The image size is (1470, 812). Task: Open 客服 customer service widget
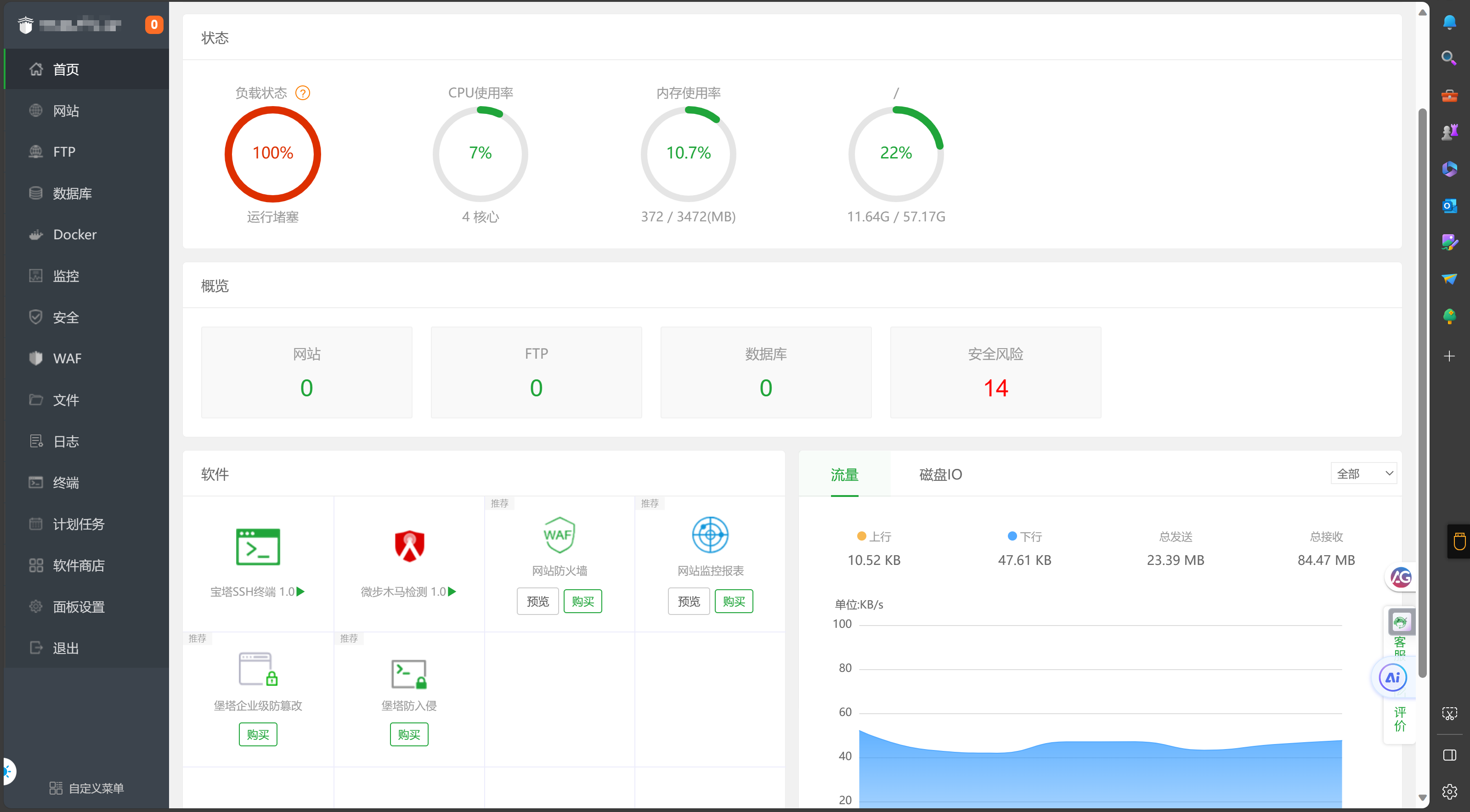click(1400, 632)
